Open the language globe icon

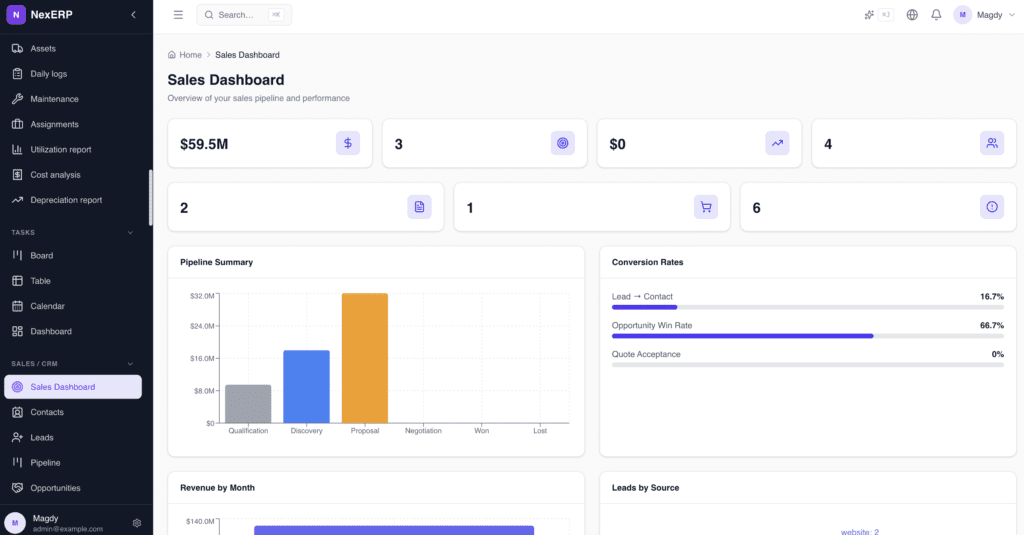[x=912, y=15]
